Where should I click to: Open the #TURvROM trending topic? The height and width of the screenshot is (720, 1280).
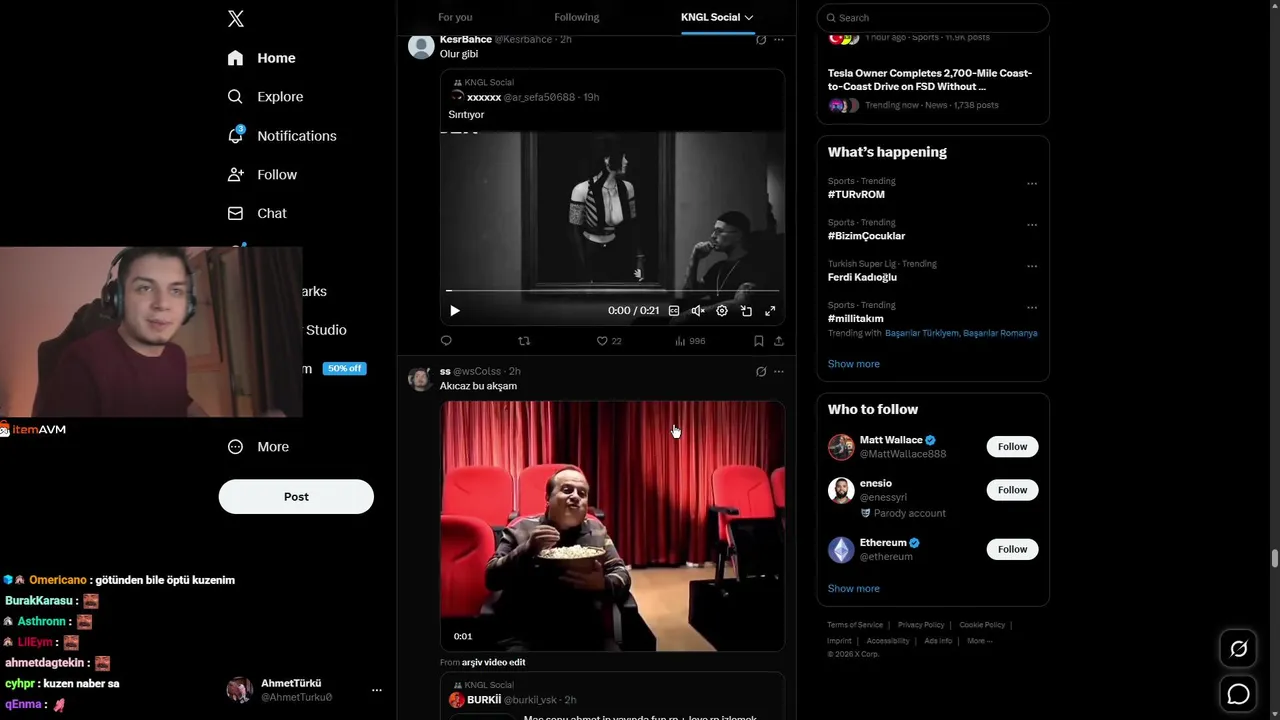[856, 195]
